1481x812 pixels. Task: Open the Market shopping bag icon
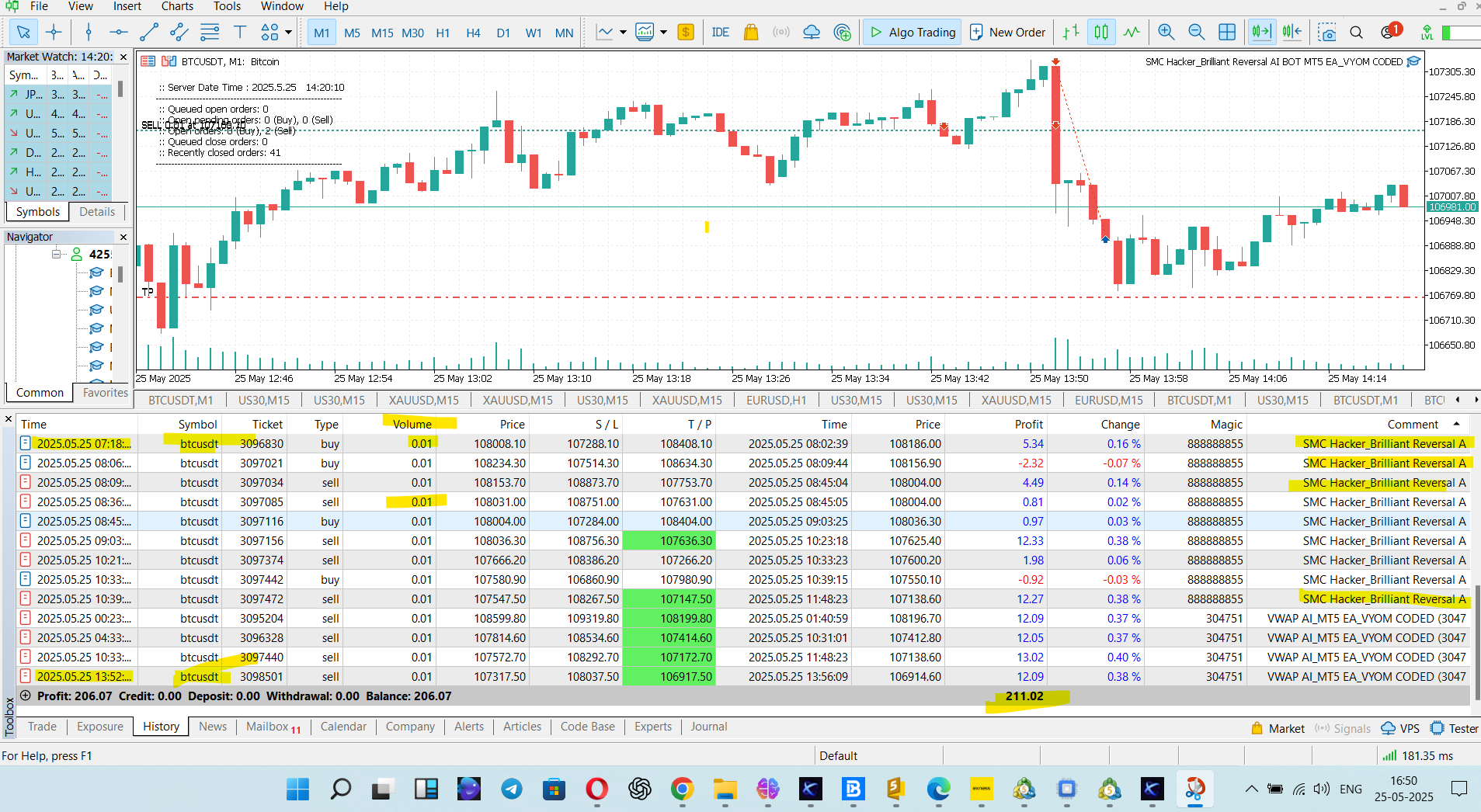(x=751, y=33)
